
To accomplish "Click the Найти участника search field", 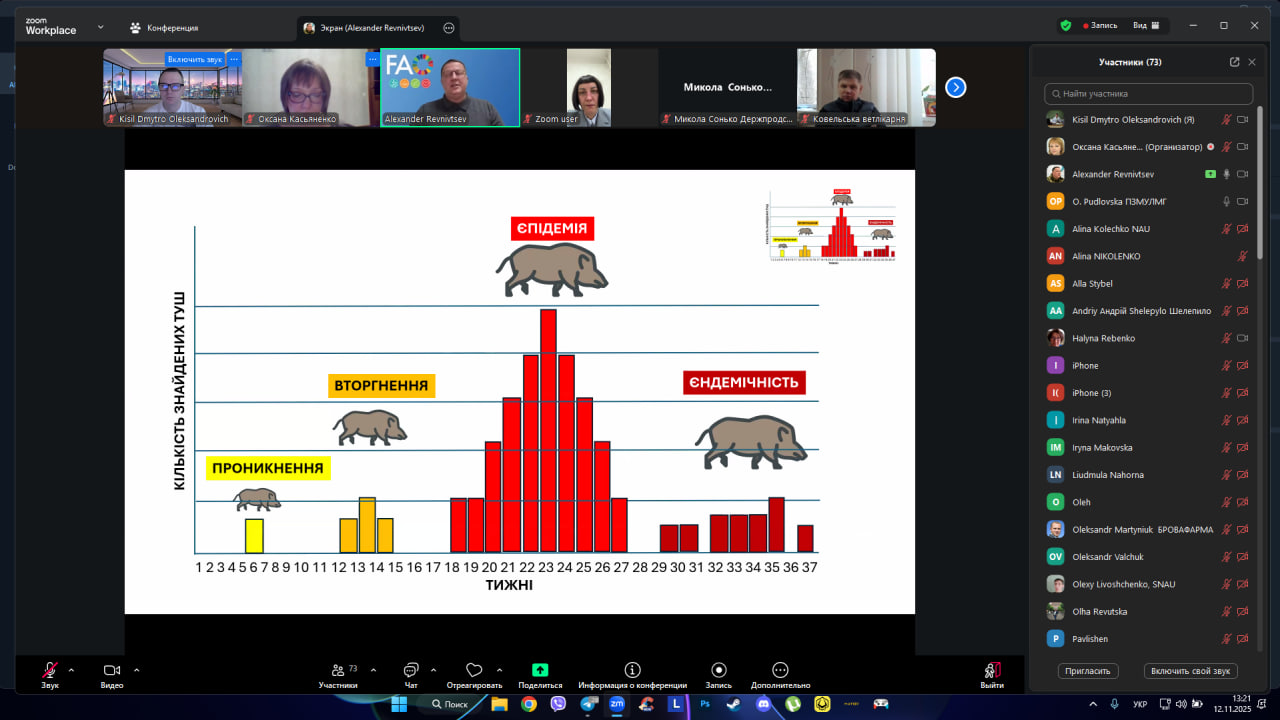I will click(1148, 94).
